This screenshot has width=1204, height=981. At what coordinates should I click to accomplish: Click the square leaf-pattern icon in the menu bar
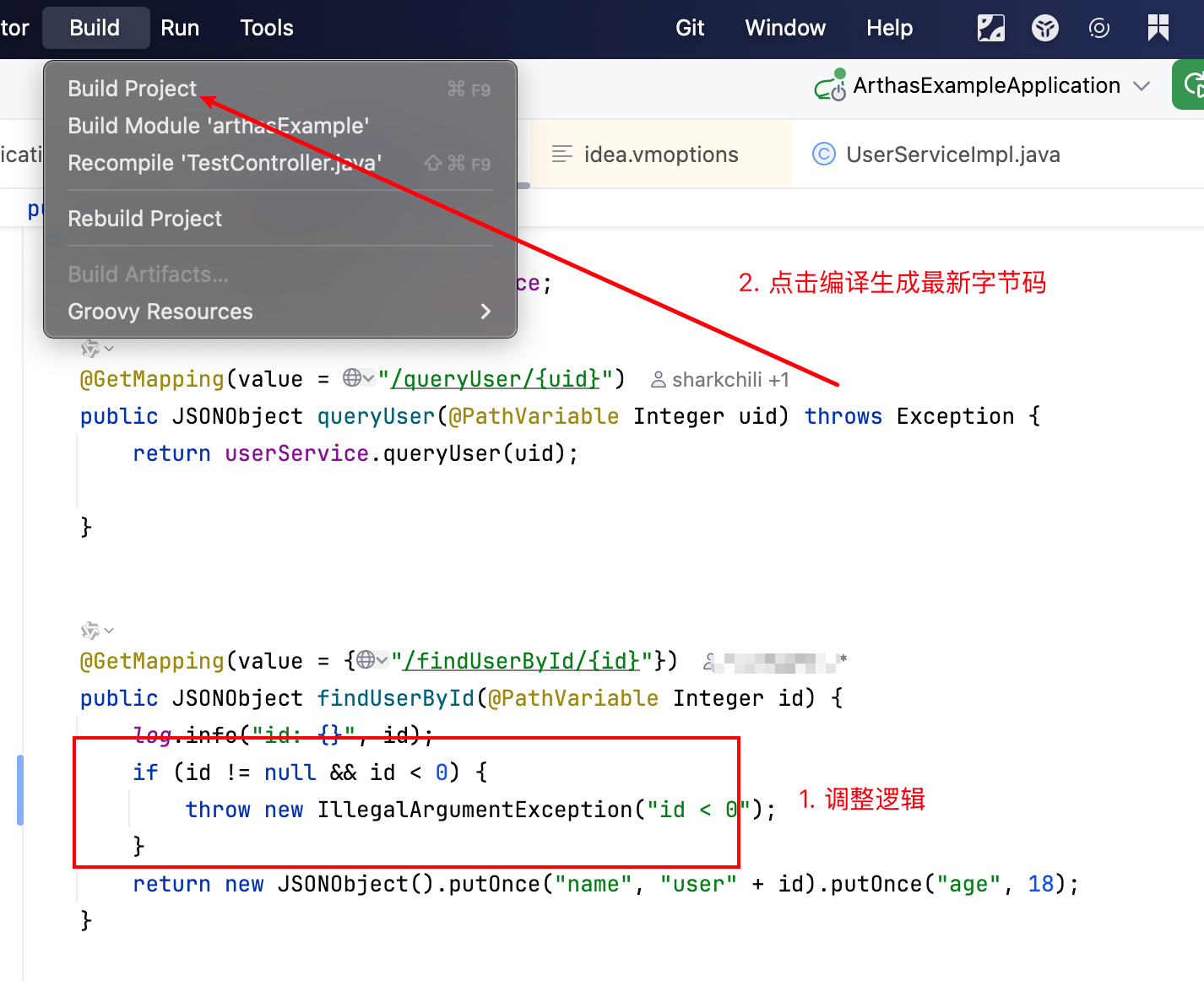point(990,28)
